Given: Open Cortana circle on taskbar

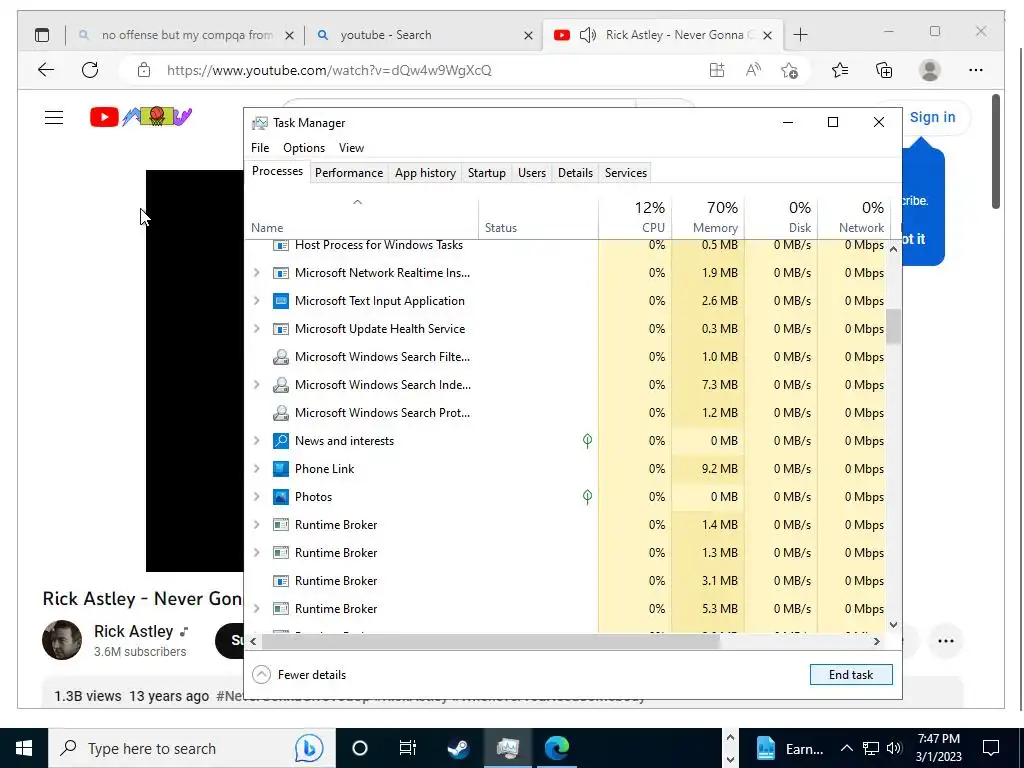Looking at the screenshot, I should click(x=360, y=748).
